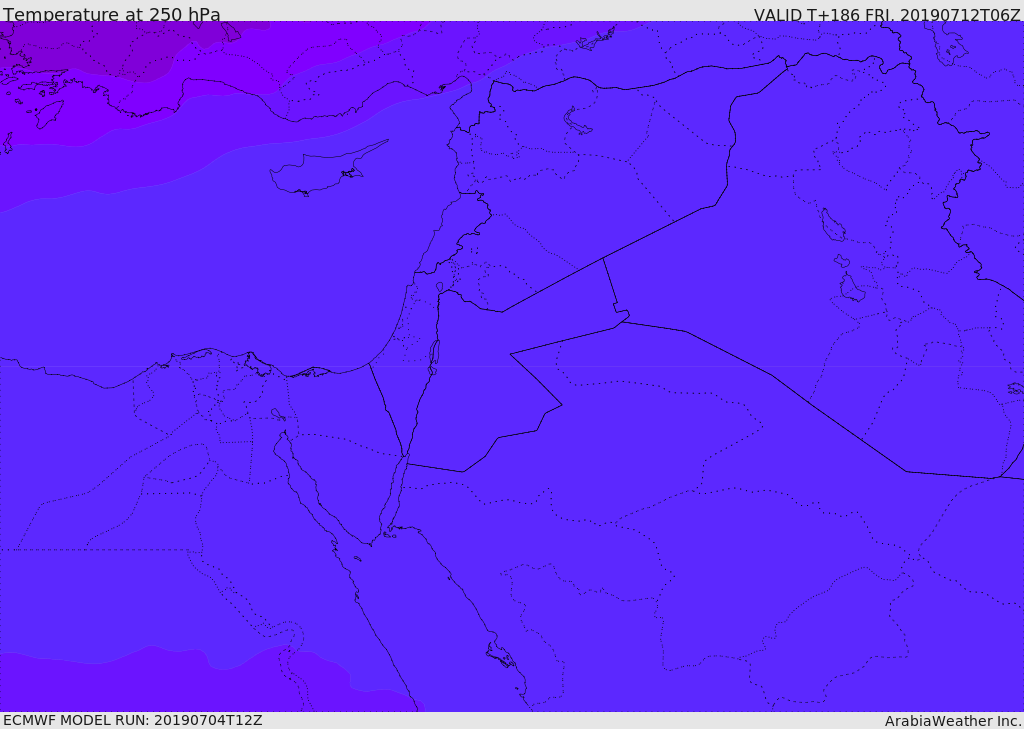Click the 'Temperature at 250 hPa' title
The image size is (1024, 729).
coord(112,14)
